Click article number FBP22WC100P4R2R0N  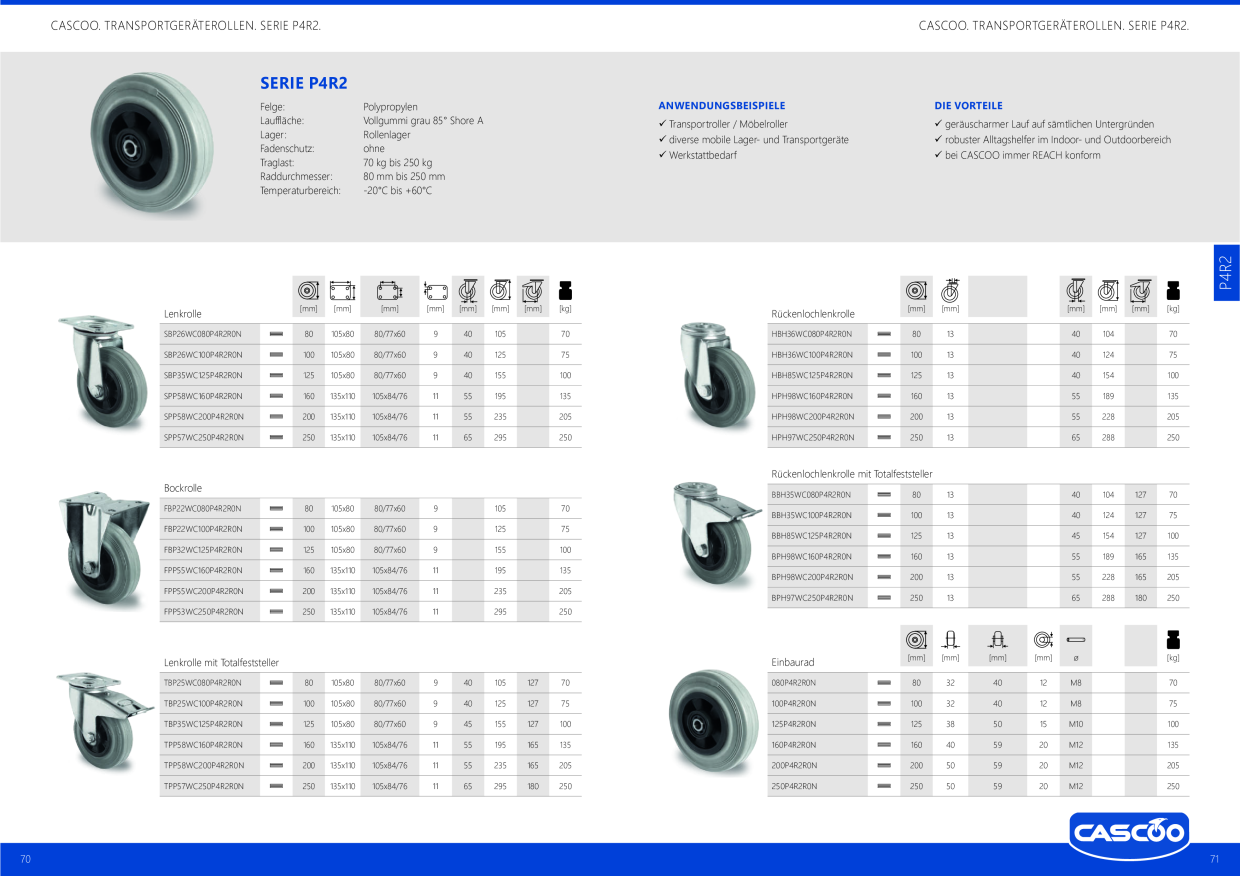[x=203, y=529]
